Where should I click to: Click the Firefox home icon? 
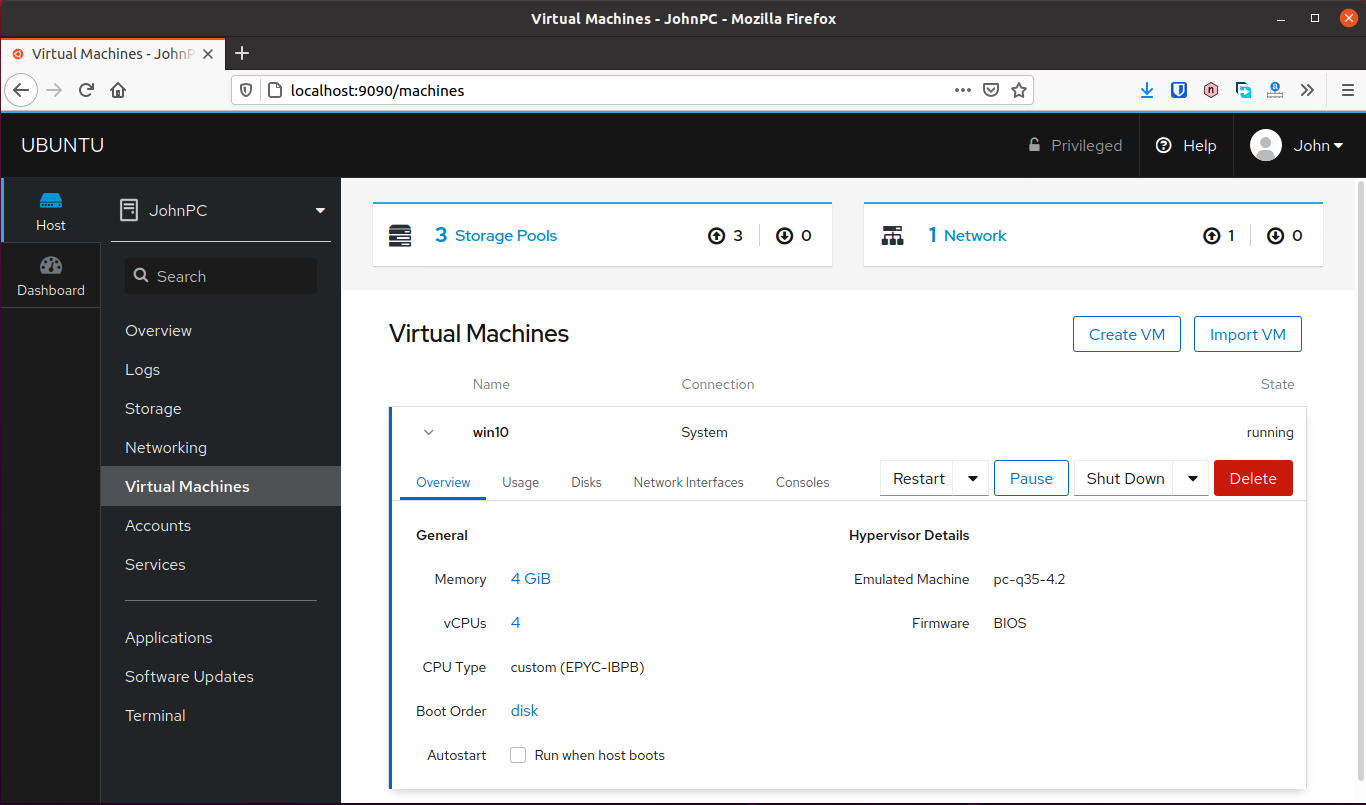coord(118,90)
